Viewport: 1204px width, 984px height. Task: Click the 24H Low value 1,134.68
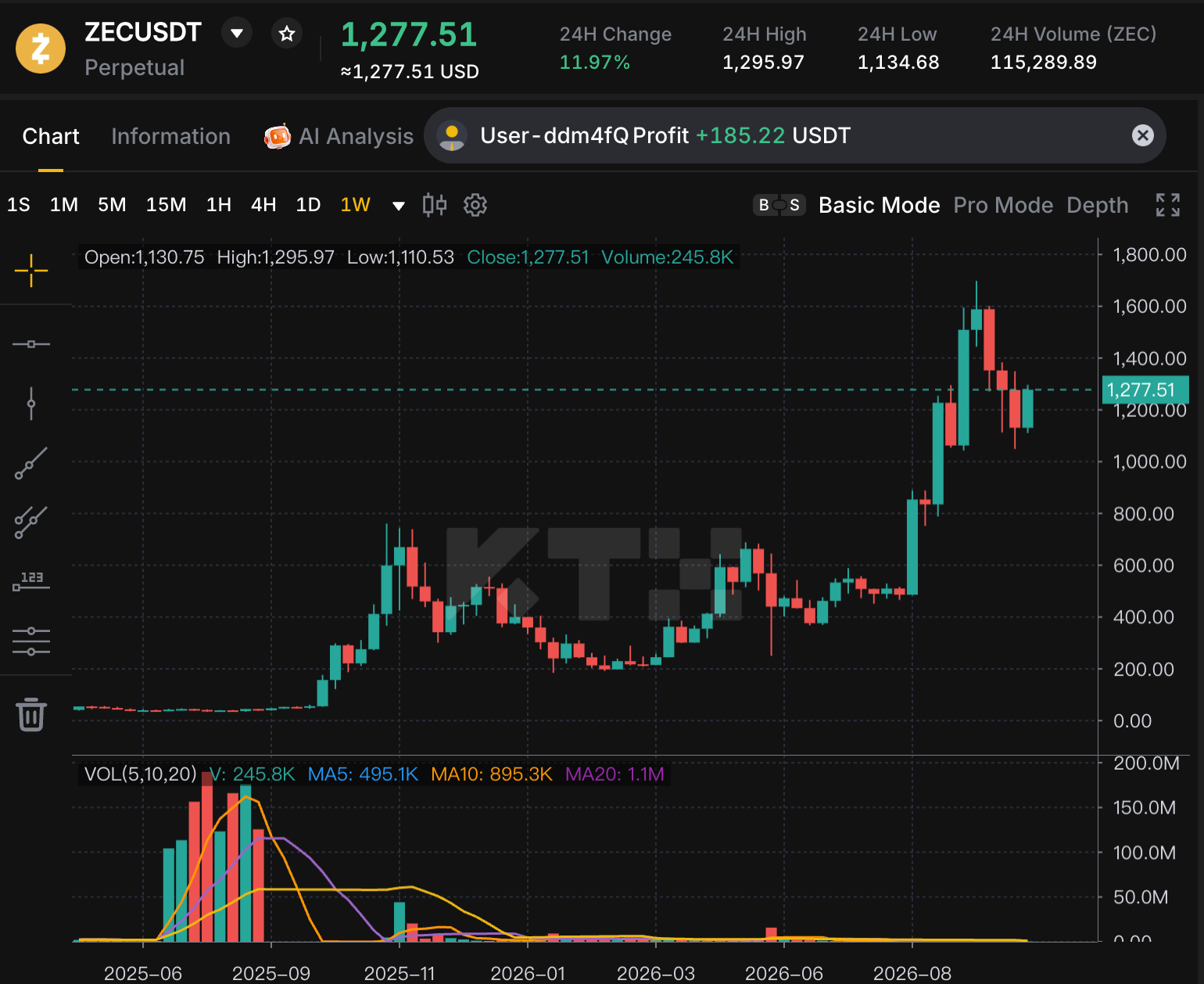click(898, 62)
